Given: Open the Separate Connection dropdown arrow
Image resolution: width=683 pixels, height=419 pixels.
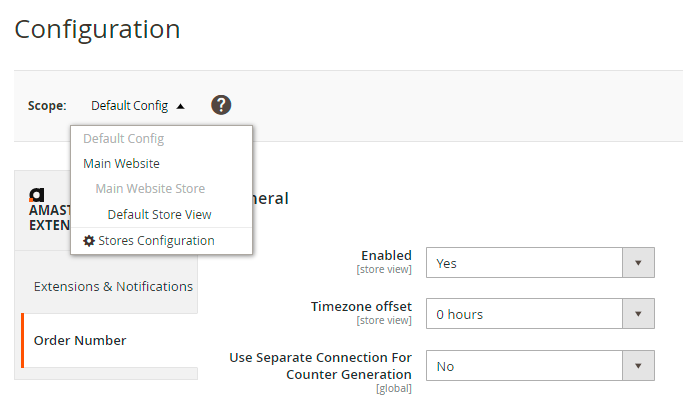Looking at the screenshot, I should click(x=638, y=366).
